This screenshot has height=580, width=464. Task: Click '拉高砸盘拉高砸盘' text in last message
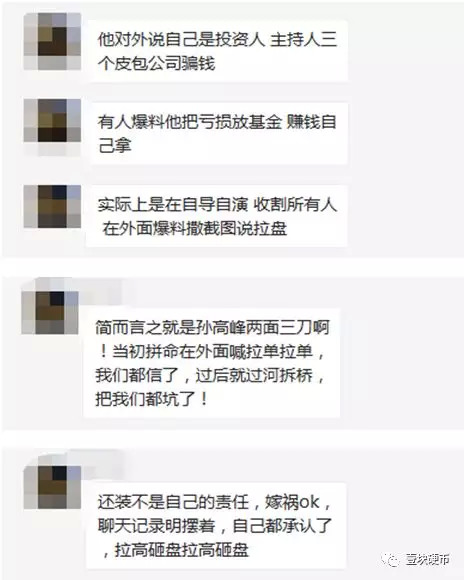pos(181,550)
